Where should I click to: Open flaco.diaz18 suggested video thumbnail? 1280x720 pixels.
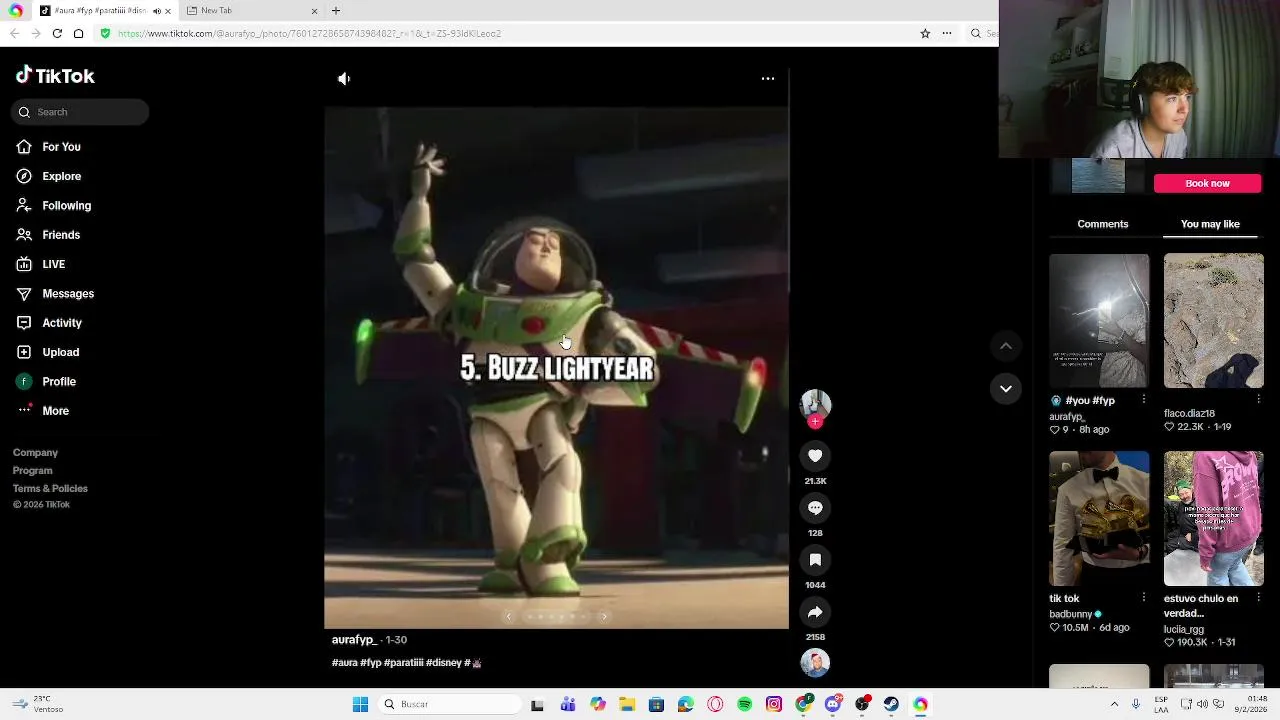pos(1214,321)
